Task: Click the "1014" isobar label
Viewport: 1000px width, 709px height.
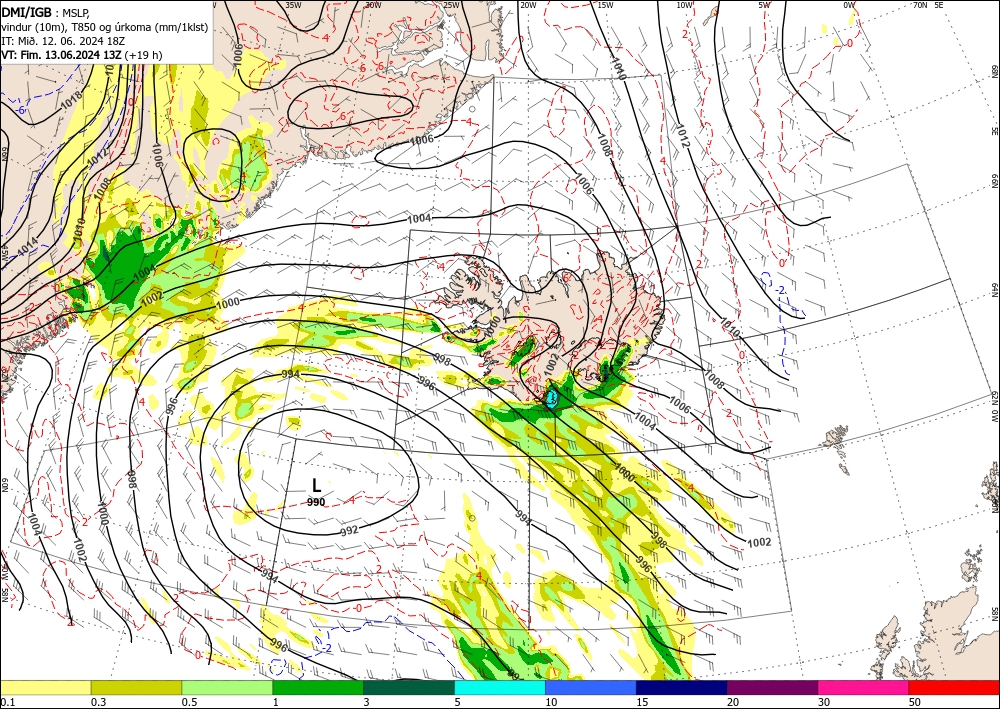Action: tap(29, 247)
